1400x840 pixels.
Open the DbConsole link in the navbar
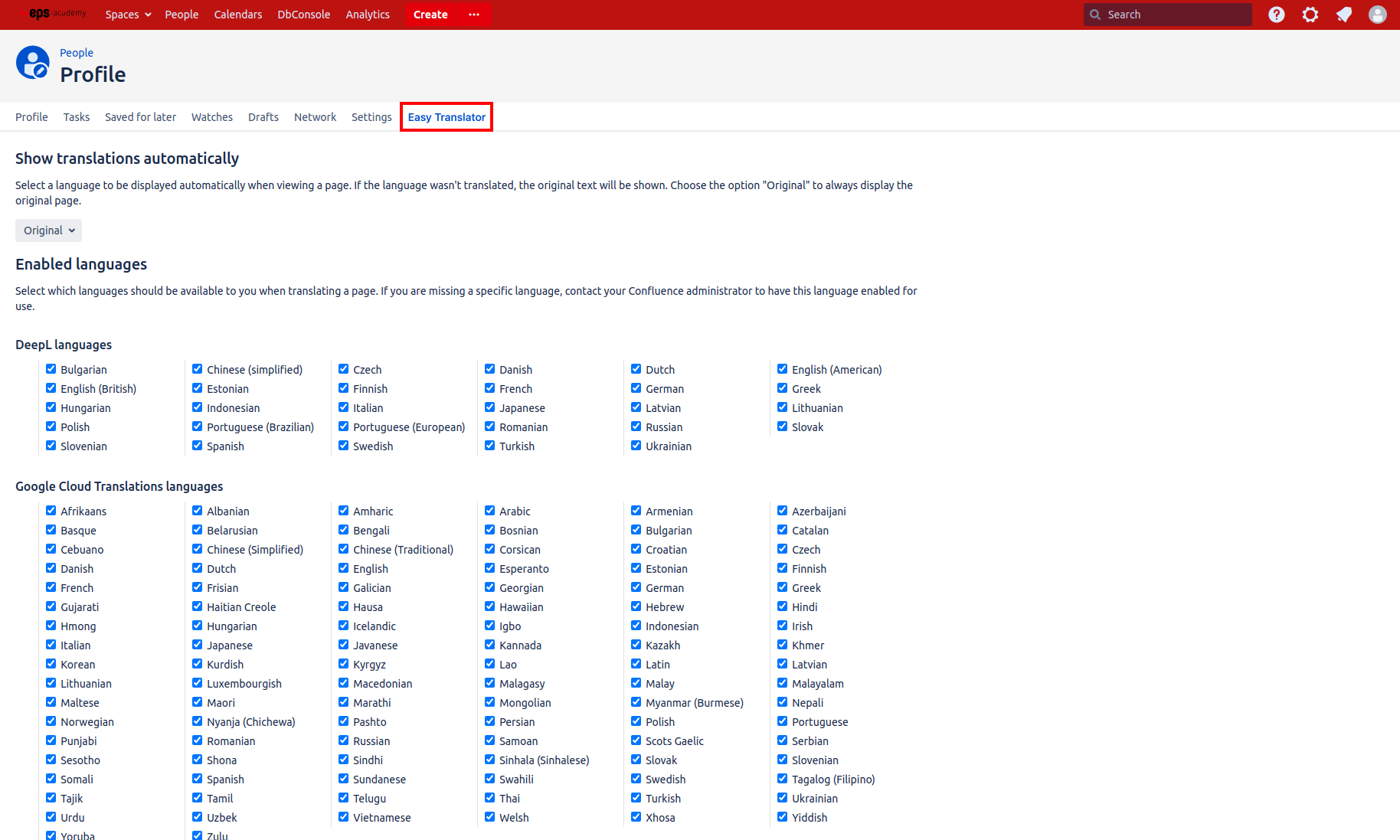pyautogui.click(x=303, y=15)
